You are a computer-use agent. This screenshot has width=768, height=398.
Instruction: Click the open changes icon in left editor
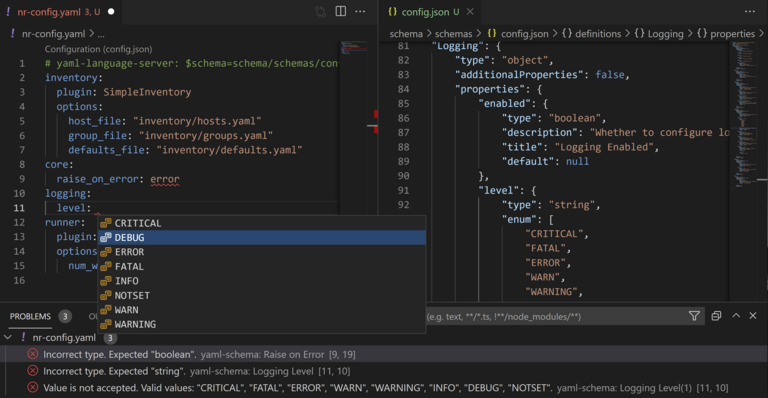click(320, 12)
